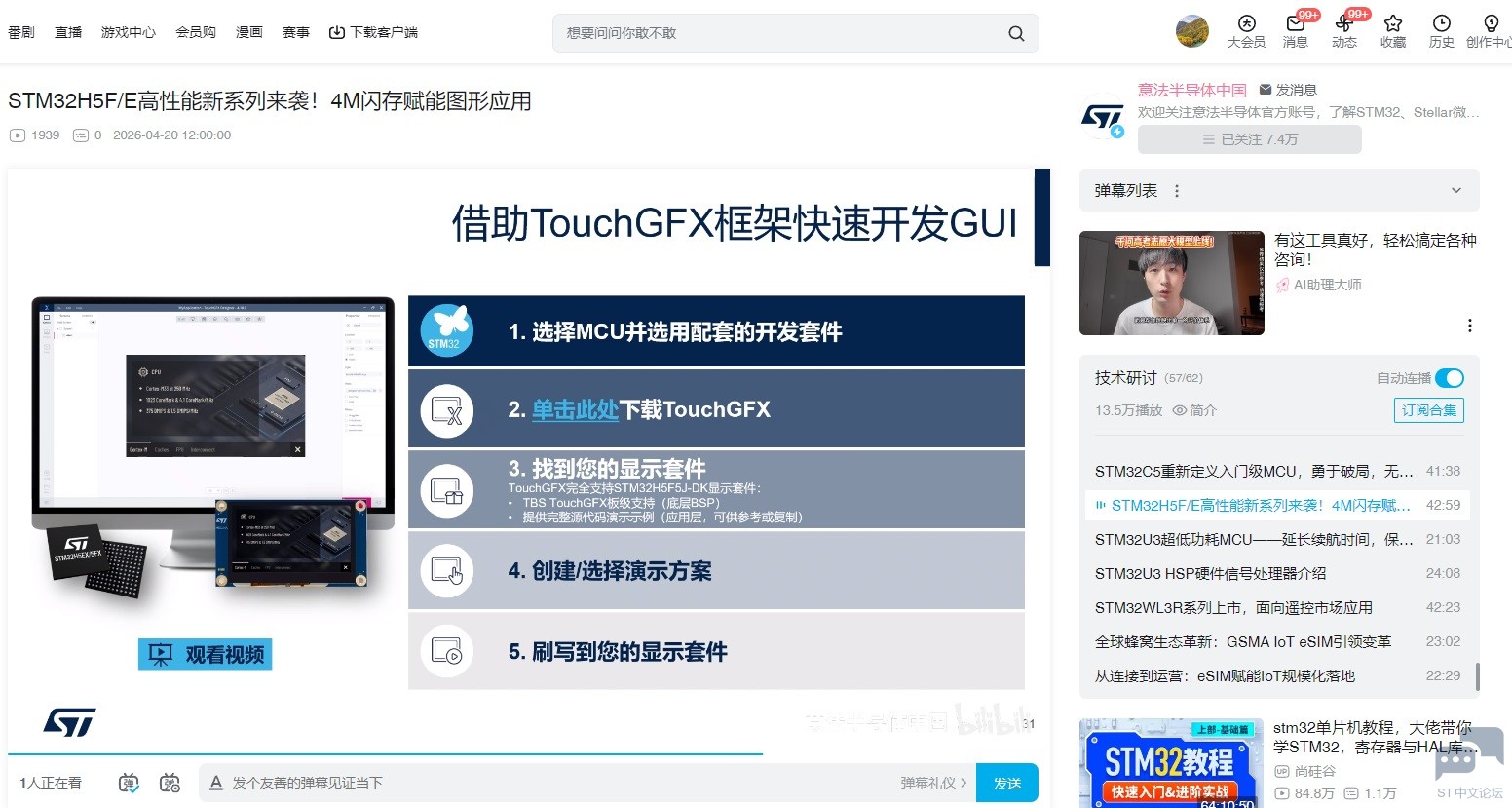The image size is (1512, 808).
Task: Open the 弹幕列表 three-dot menu
Action: pyautogui.click(x=1177, y=191)
